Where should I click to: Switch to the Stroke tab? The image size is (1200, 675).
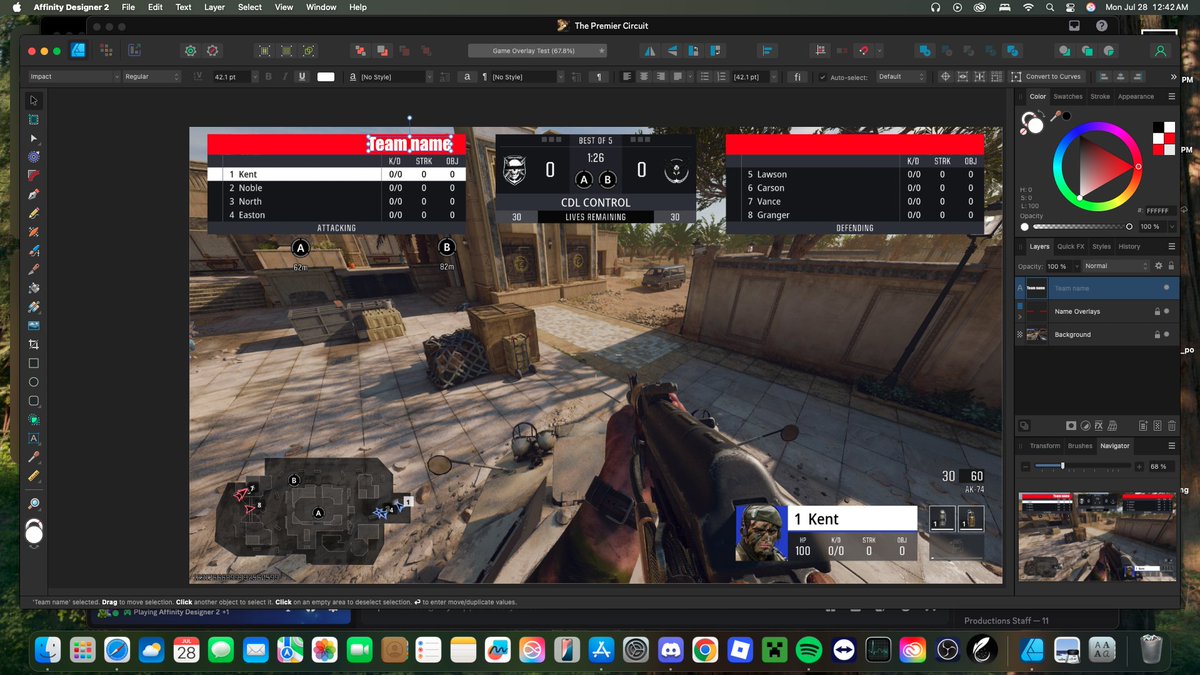1100,97
